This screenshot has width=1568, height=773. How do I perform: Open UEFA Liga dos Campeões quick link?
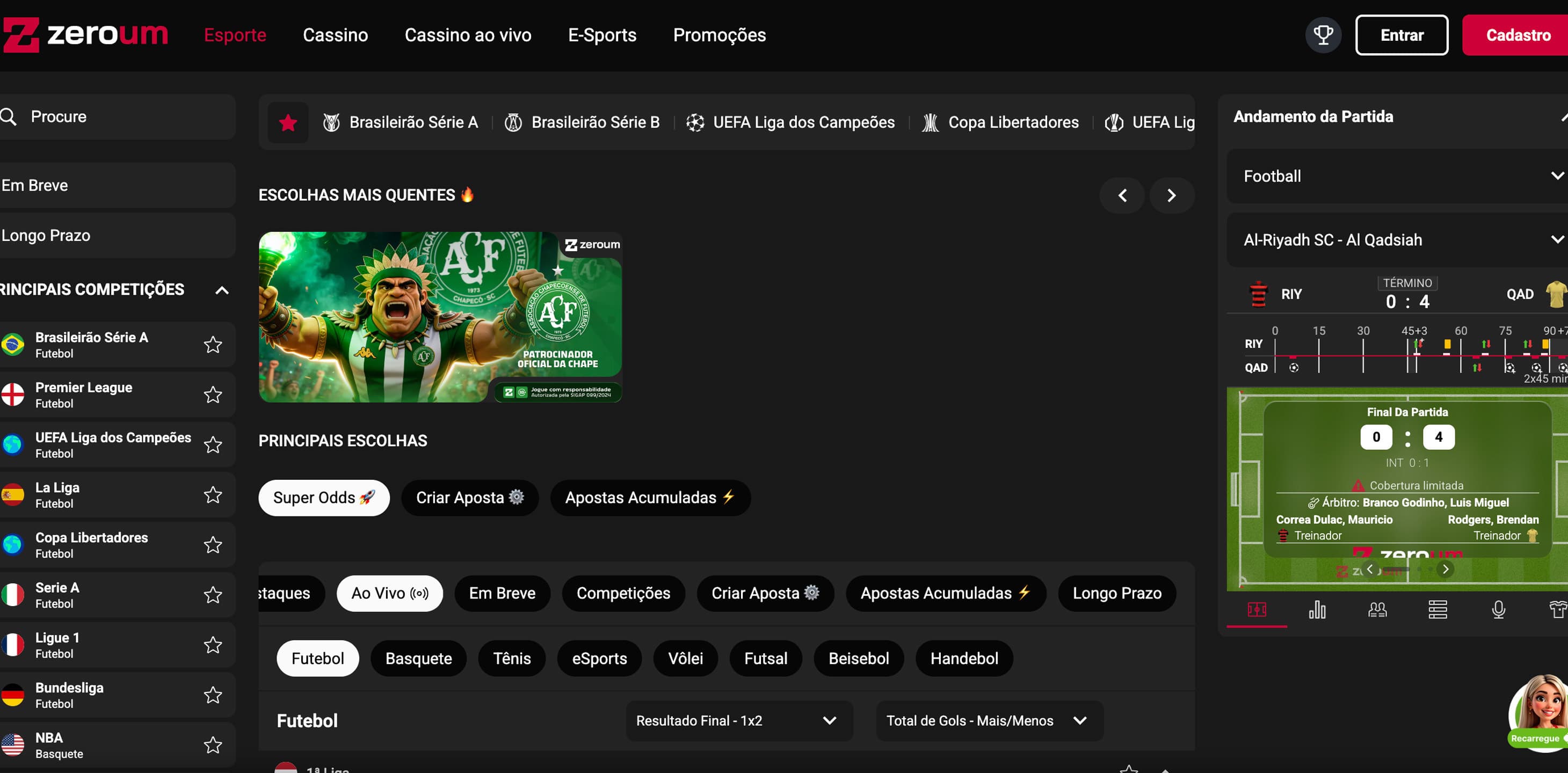(x=790, y=122)
